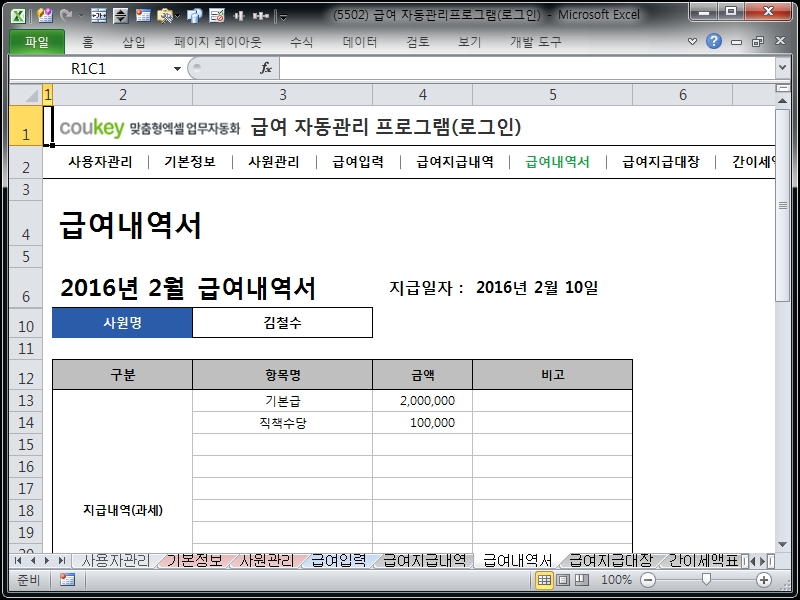This screenshot has width=800, height=600.
Task: Click the 사원관리 navigation link
Action: point(274,162)
